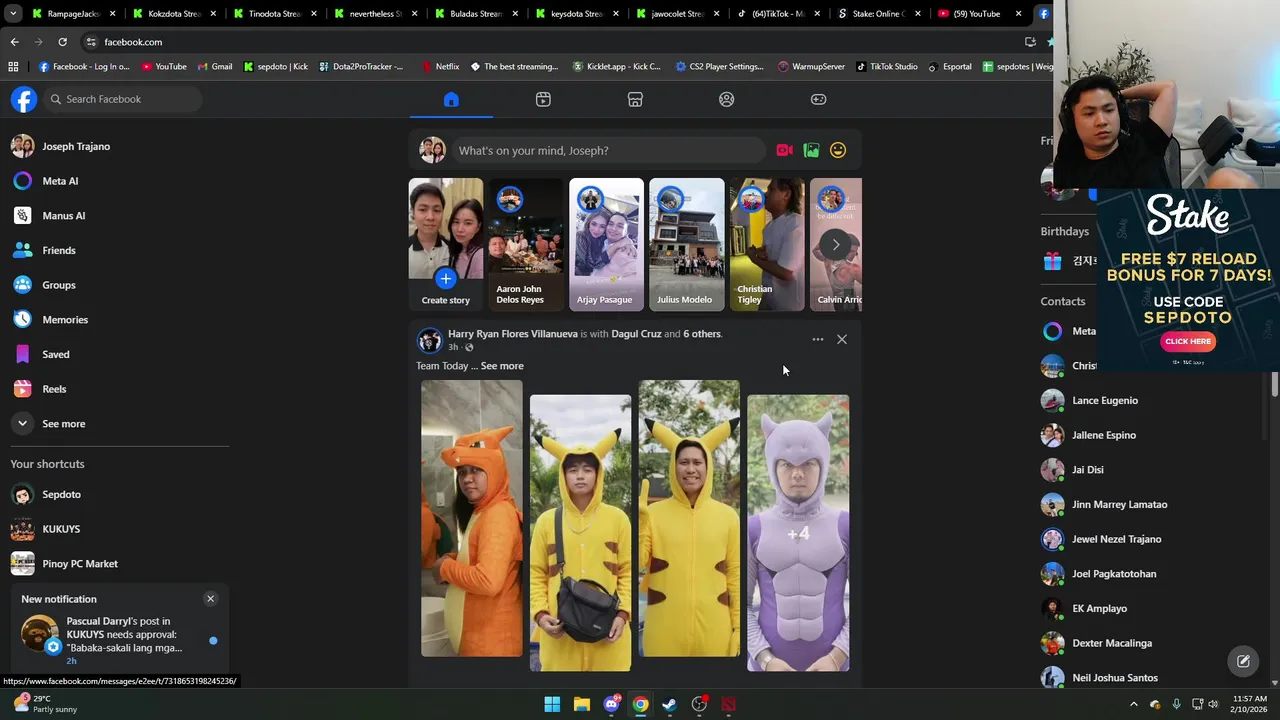This screenshot has height=720, width=1280.
Task: Open Dagul Cruz tagged profile
Action: coord(636,334)
